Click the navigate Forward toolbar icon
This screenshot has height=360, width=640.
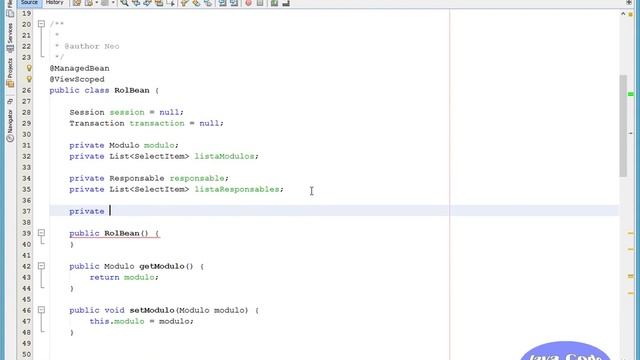click(105, 3)
